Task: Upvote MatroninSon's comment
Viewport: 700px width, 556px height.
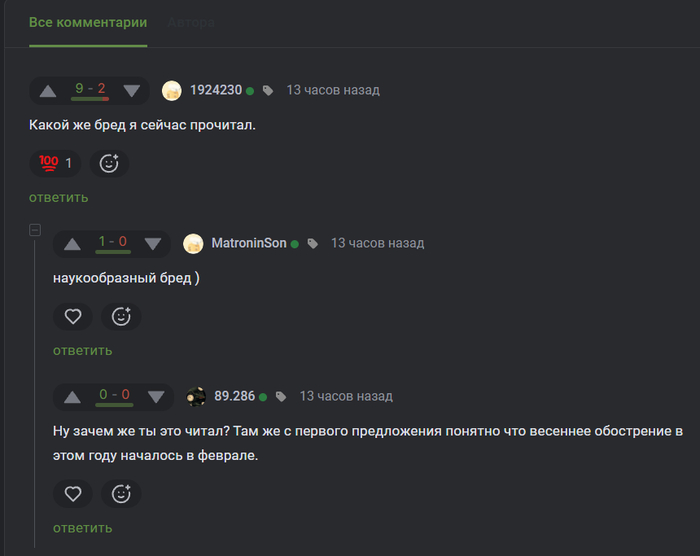Action: pos(72,244)
